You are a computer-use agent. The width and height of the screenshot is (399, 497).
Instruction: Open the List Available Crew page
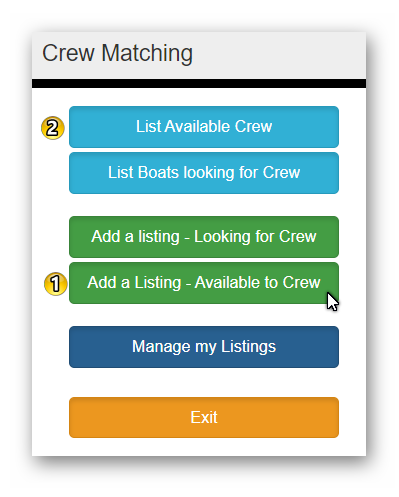pyautogui.click(x=204, y=127)
